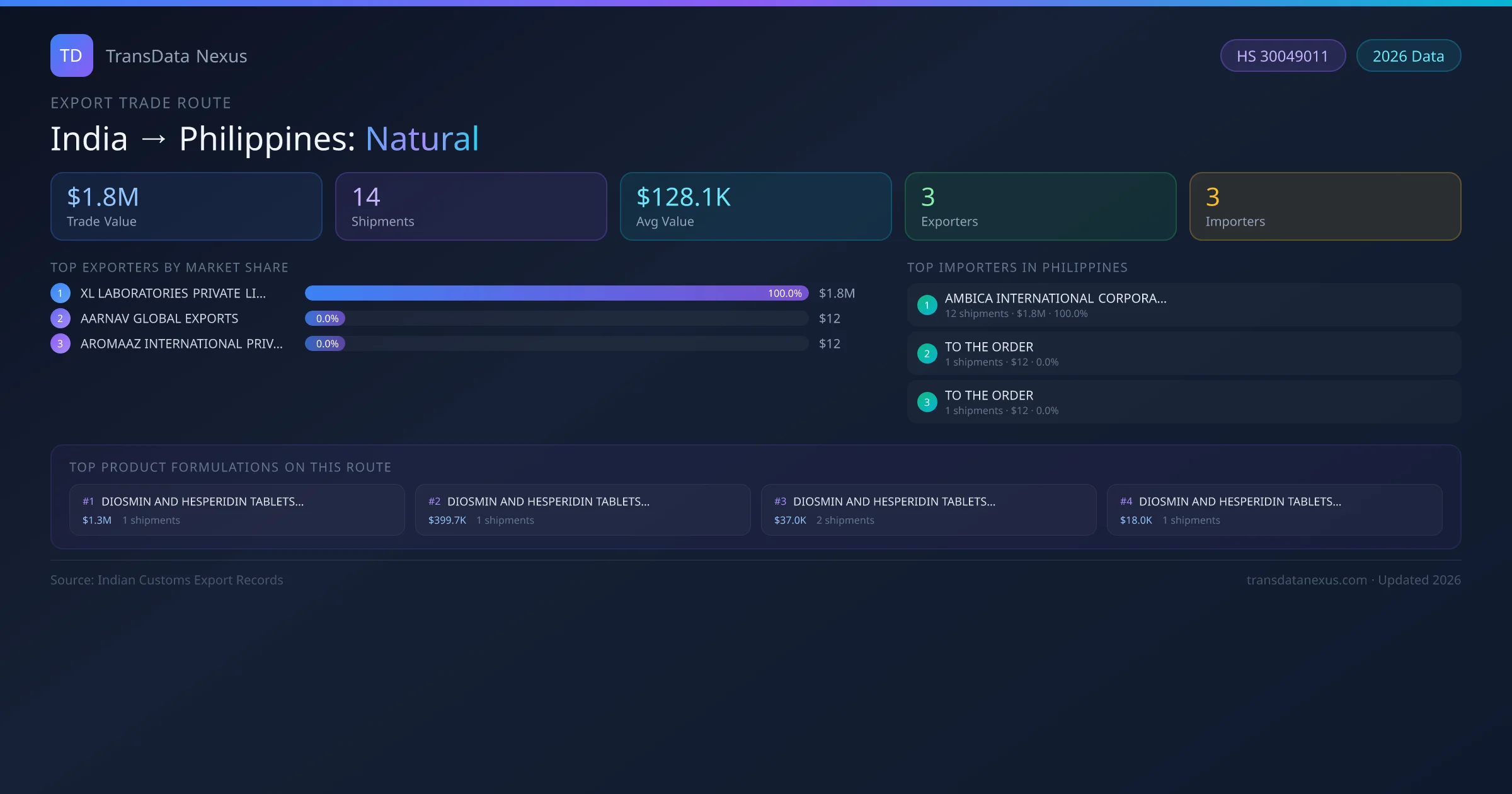Click the 100.0% market share bar
This screenshot has width=1512, height=794.
(x=556, y=293)
